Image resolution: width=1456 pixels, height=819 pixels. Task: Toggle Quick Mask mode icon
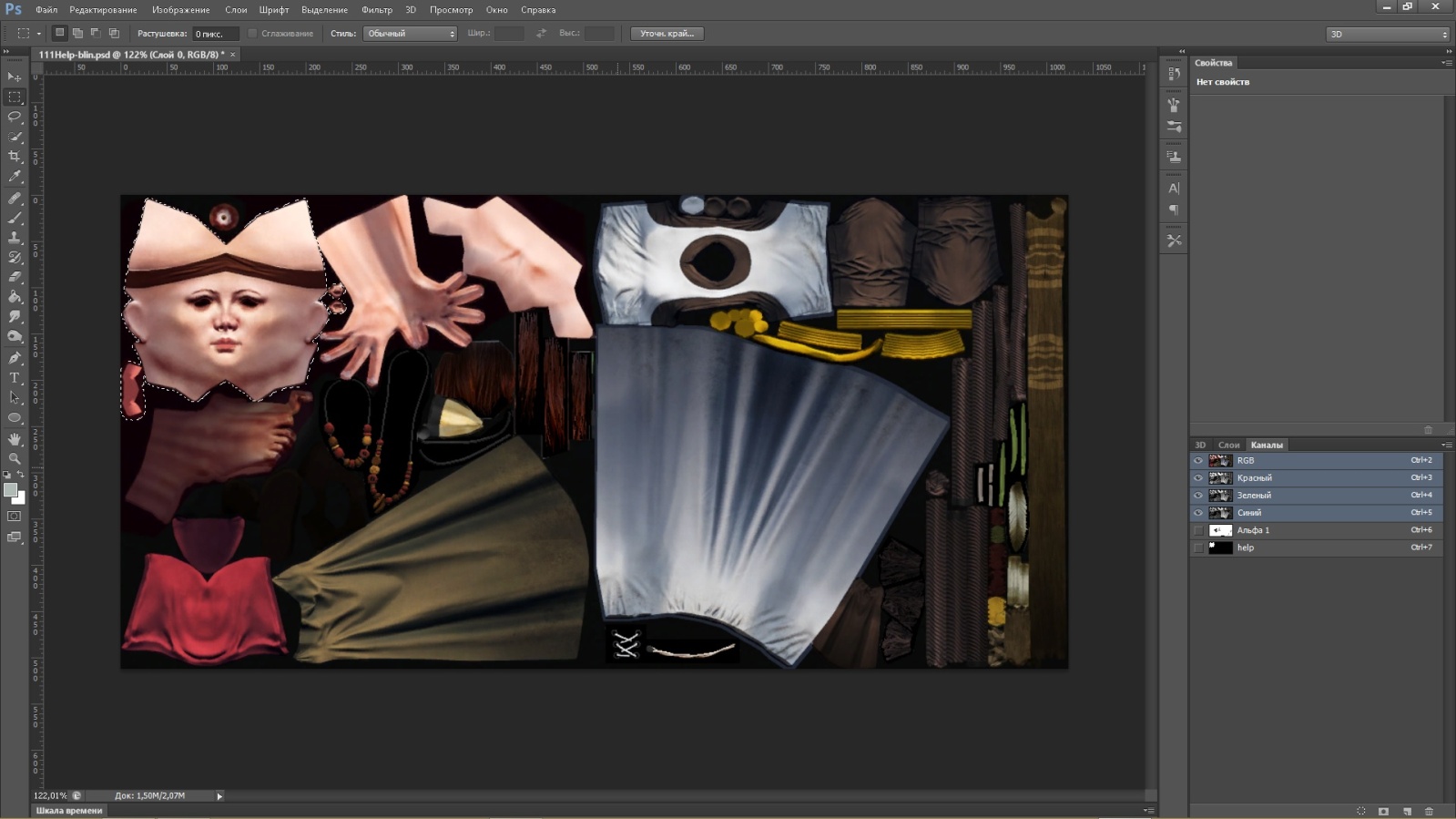15,517
